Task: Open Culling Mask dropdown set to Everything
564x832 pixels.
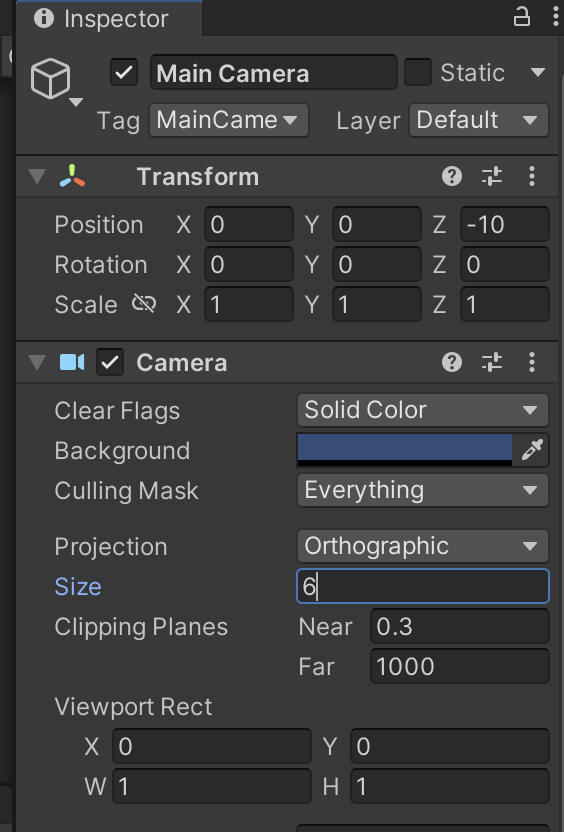Action: click(422, 490)
